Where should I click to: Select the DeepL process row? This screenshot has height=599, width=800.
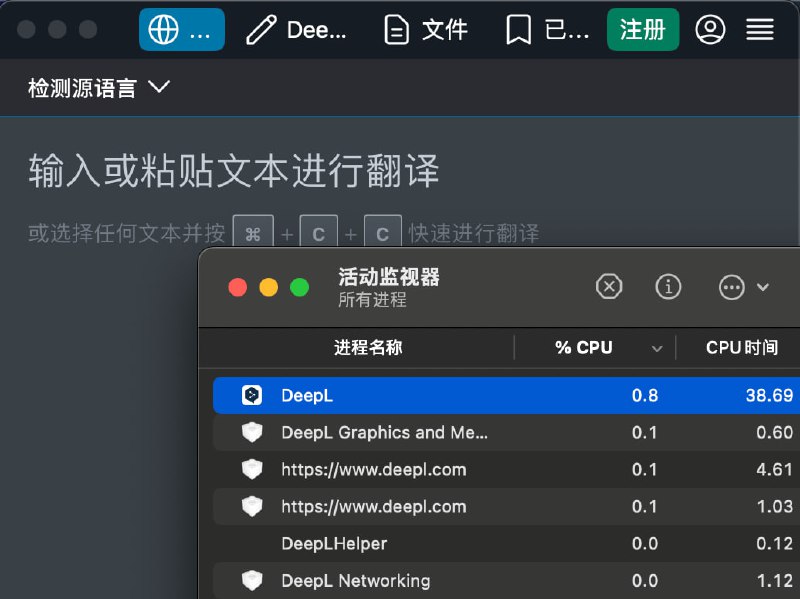tap(400, 395)
